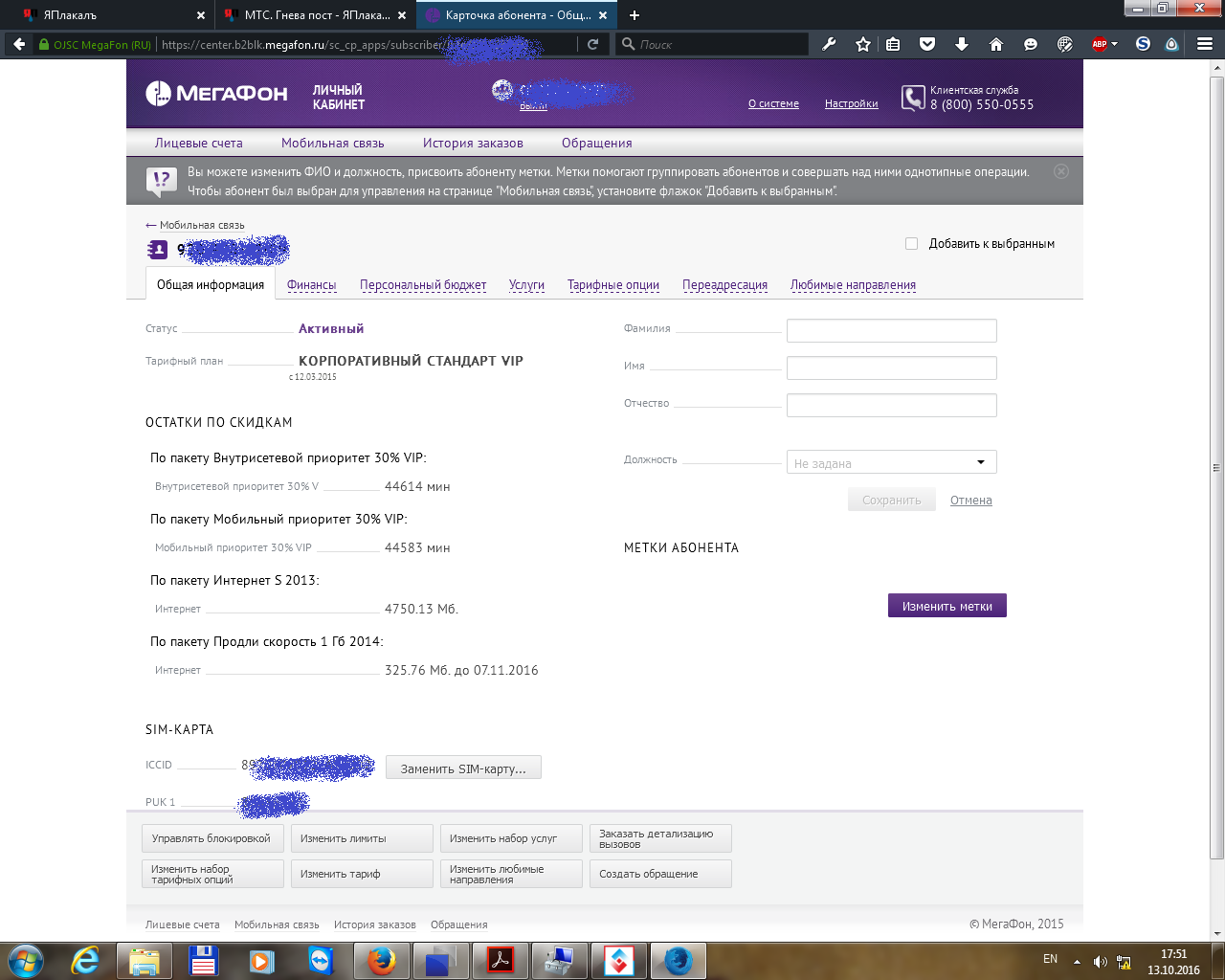The height and width of the screenshot is (980, 1225).
Task: Open Мобильная связь top menu
Action: [x=333, y=143]
